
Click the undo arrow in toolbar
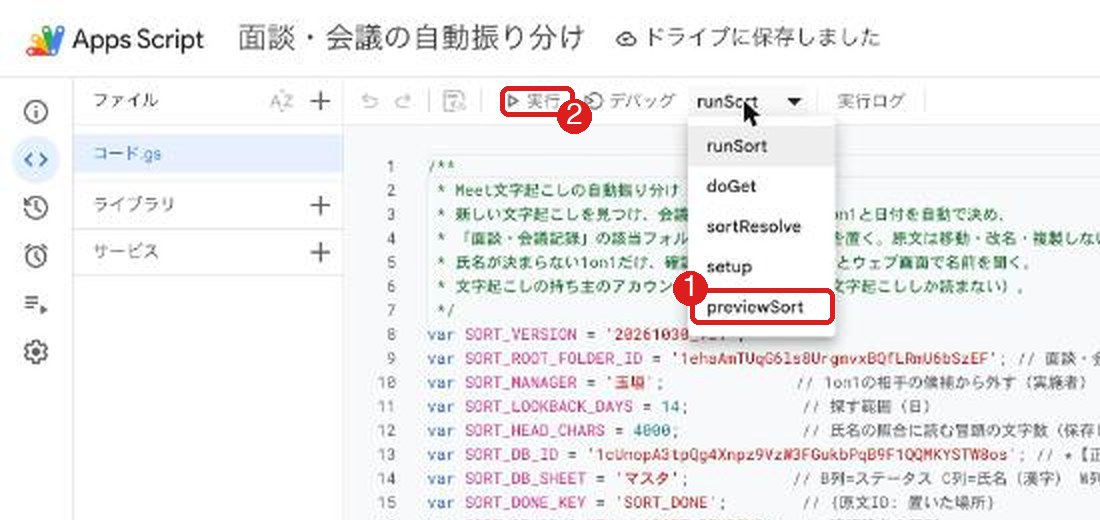tap(369, 102)
